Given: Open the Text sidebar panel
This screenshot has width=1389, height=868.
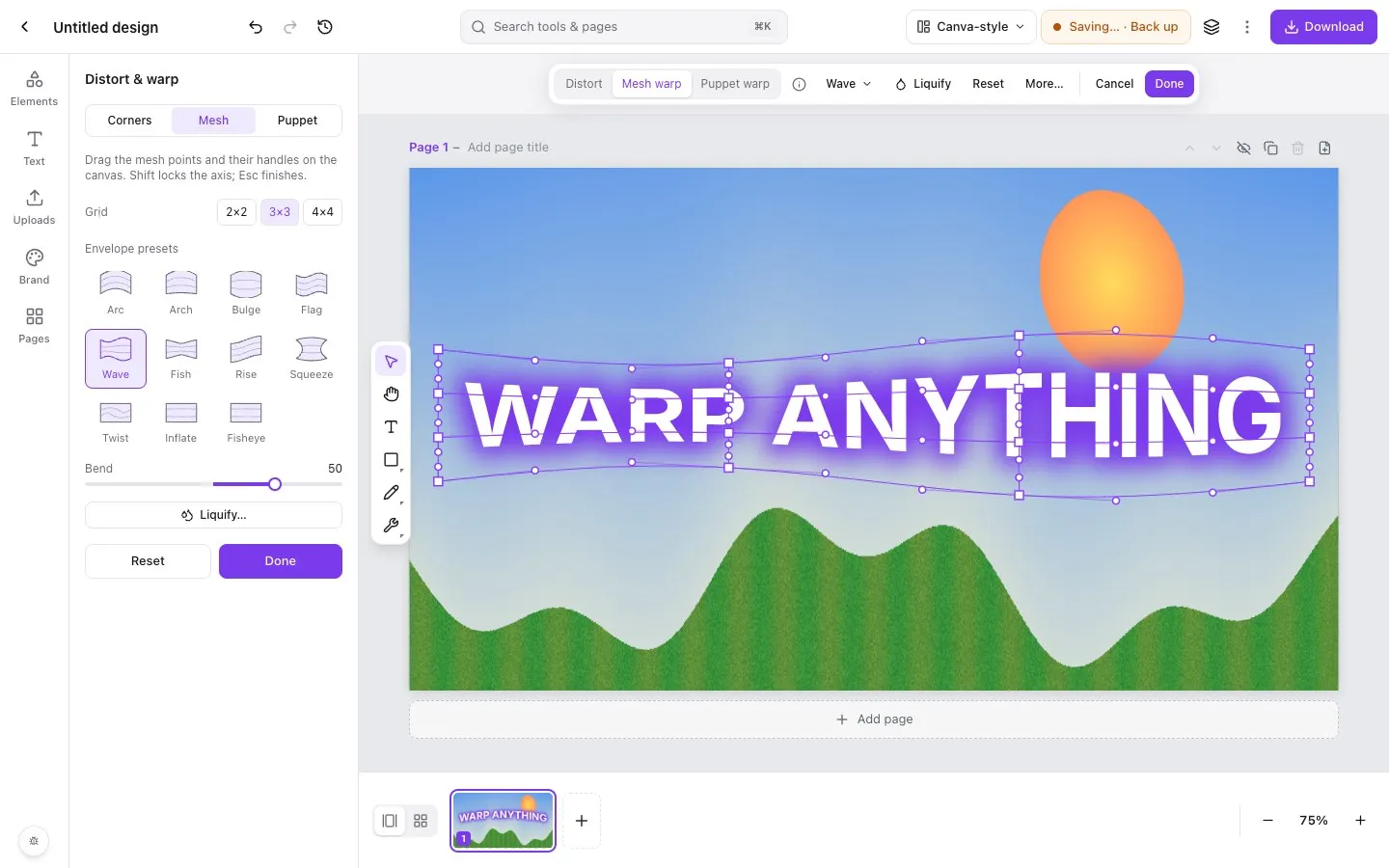Looking at the screenshot, I should (x=34, y=148).
